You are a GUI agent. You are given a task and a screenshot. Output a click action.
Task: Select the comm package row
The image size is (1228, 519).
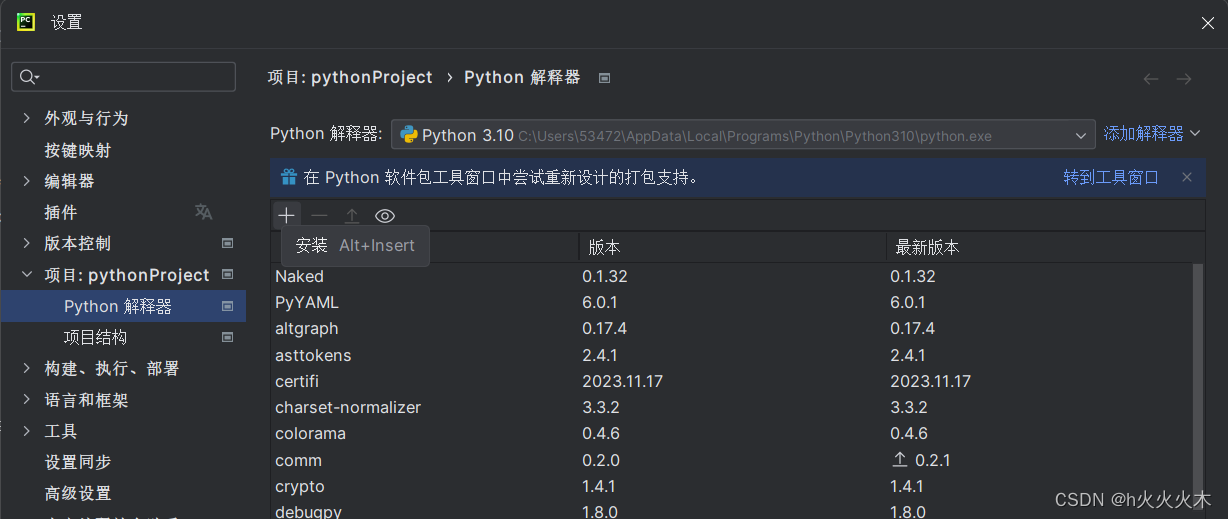[731, 460]
